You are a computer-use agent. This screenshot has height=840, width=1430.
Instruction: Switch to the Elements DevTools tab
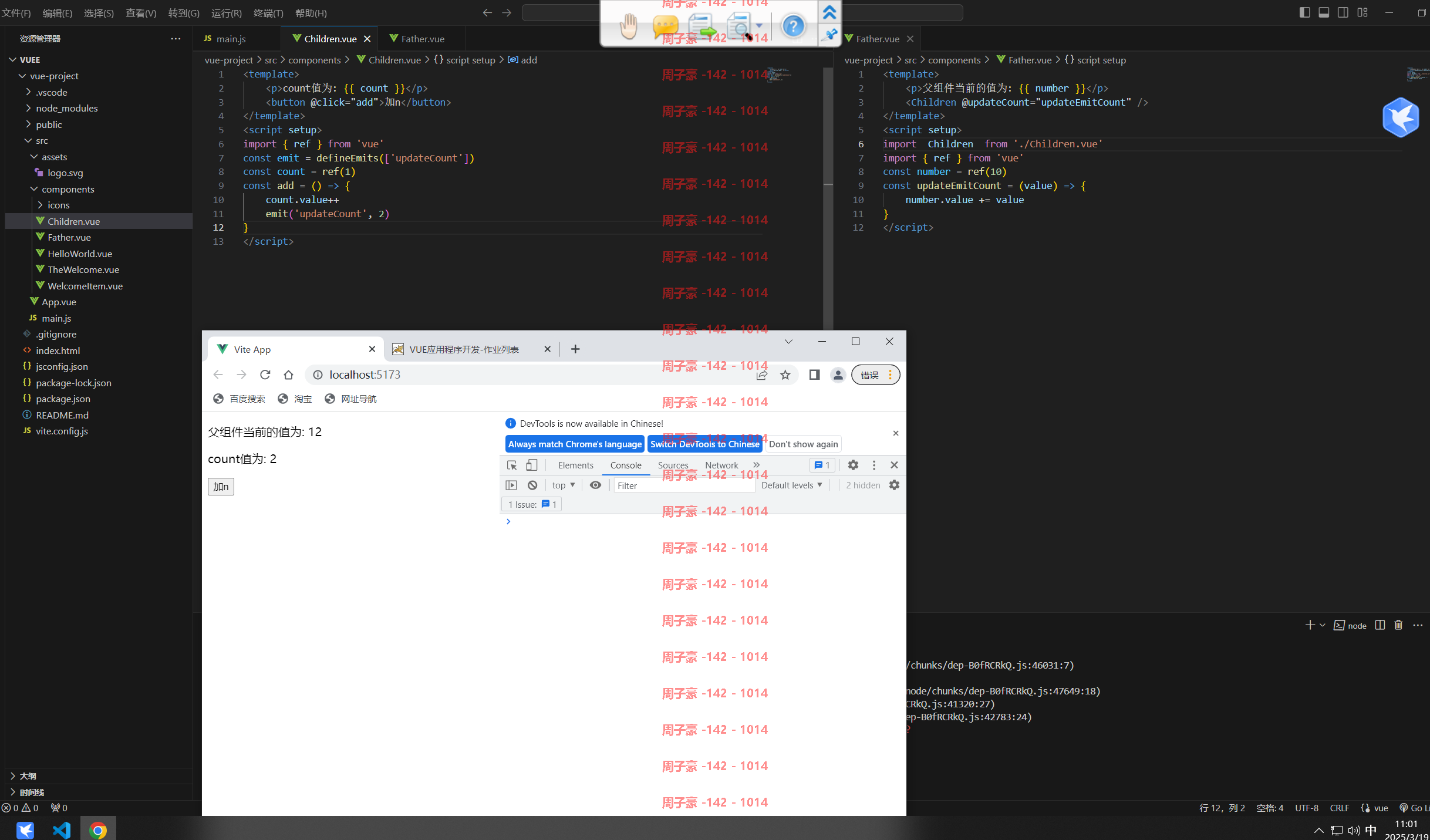click(x=575, y=465)
